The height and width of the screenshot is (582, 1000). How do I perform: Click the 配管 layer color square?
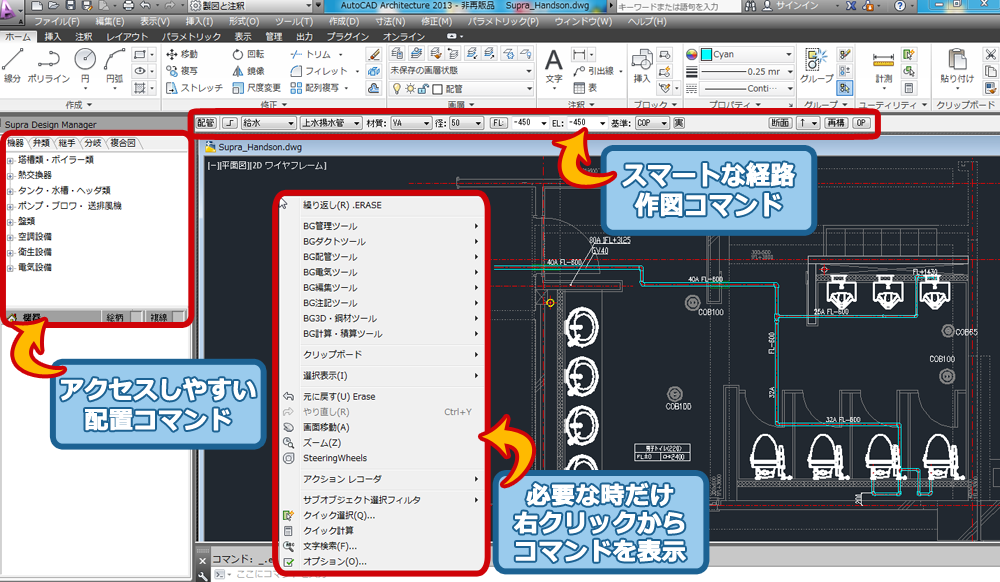(438, 89)
